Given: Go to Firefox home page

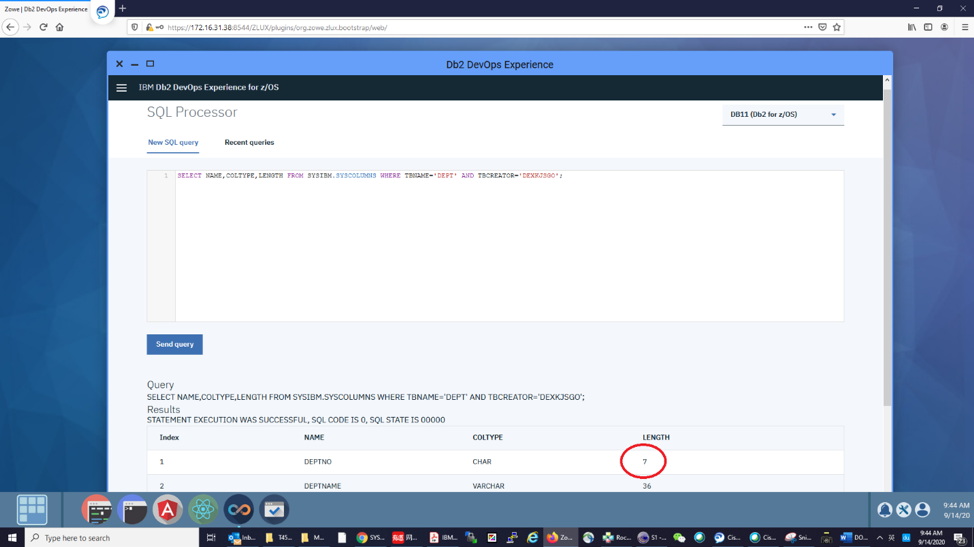Looking at the screenshot, I should click(x=60, y=27).
